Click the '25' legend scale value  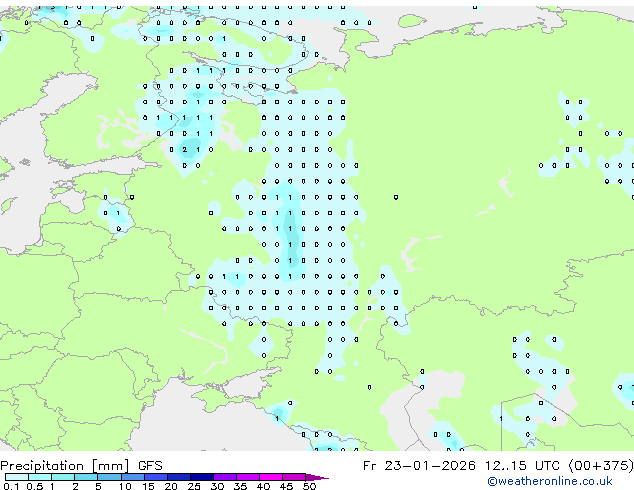[194, 486]
